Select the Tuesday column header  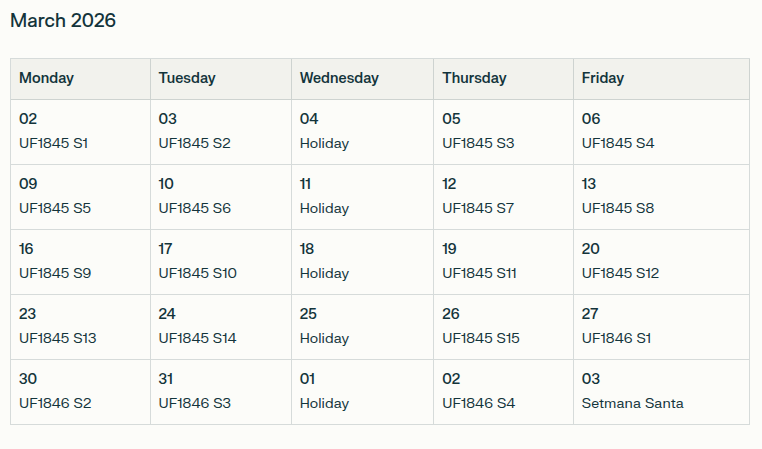point(187,78)
